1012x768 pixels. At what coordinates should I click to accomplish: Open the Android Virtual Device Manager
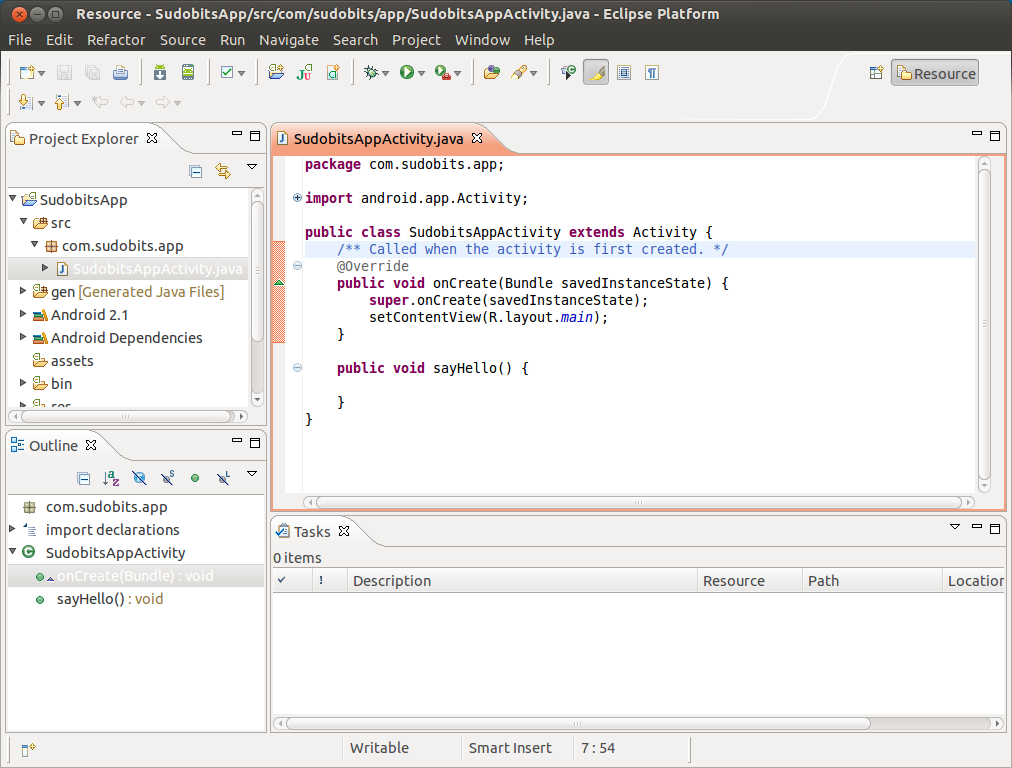[187, 73]
